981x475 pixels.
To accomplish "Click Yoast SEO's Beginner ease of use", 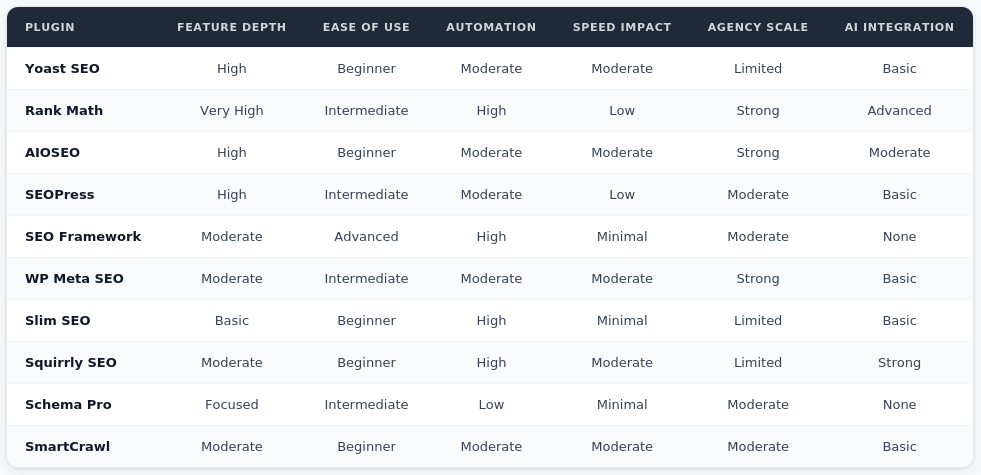I will [x=366, y=68].
